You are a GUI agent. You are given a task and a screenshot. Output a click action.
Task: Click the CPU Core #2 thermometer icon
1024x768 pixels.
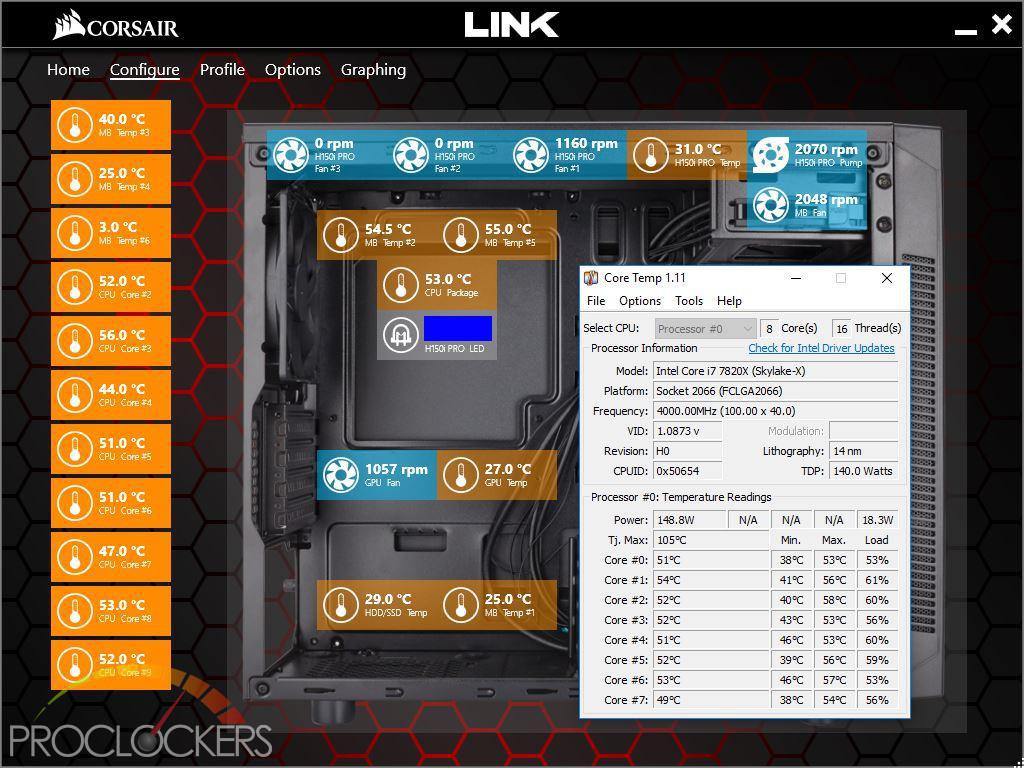coord(74,287)
